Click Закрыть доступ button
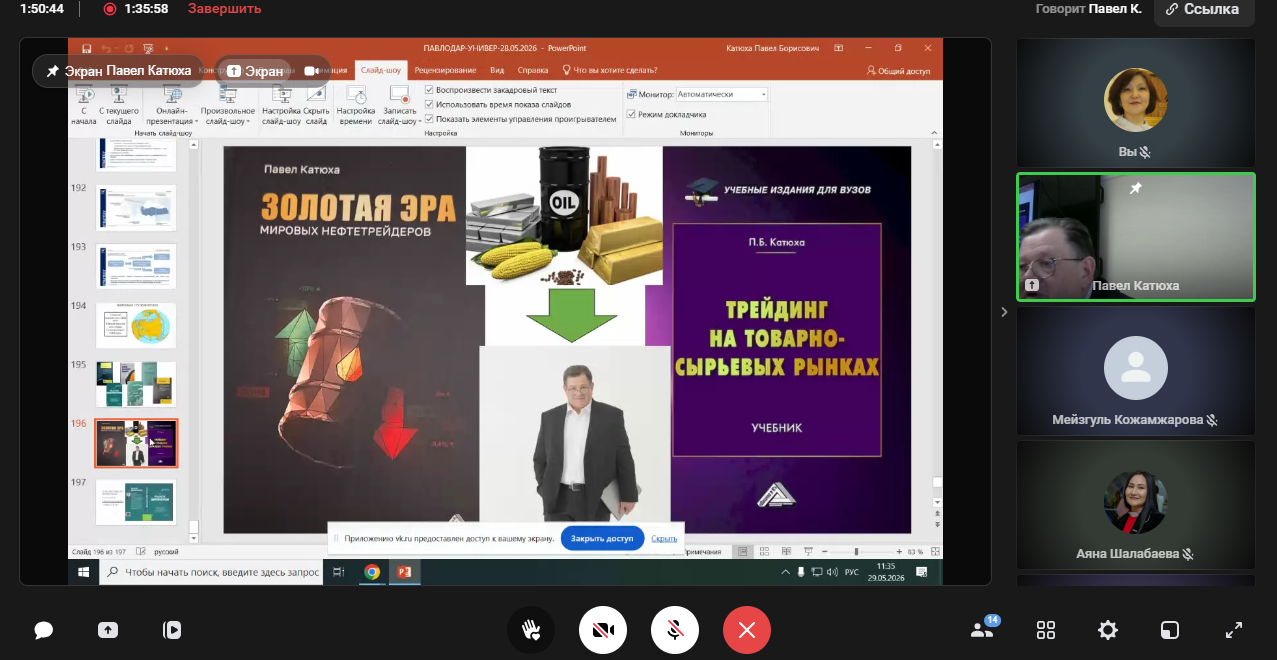The width and height of the screenshot is (1277, 660). click(602, 538)
